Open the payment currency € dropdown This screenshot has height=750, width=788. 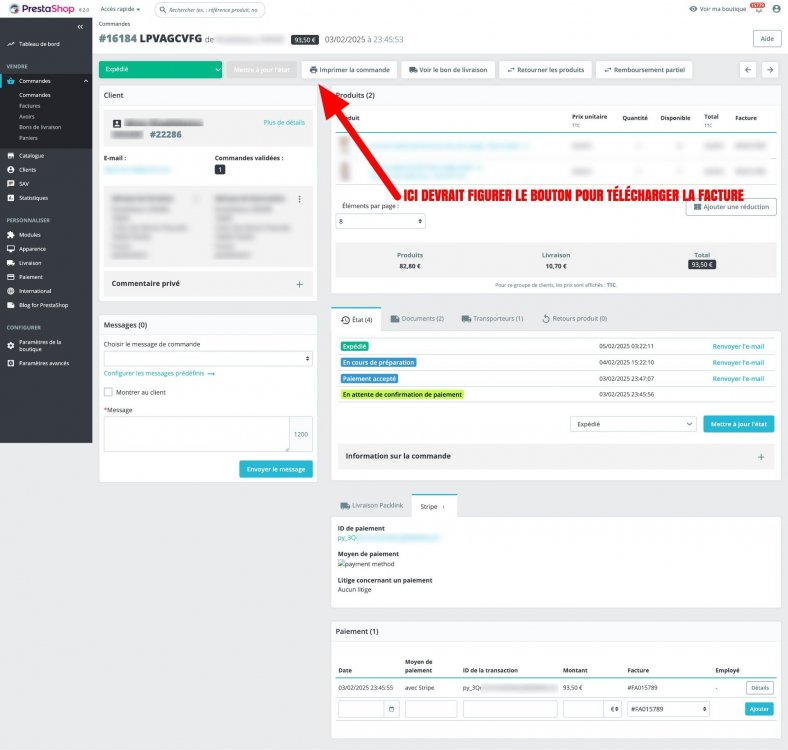tap(613, 709)
